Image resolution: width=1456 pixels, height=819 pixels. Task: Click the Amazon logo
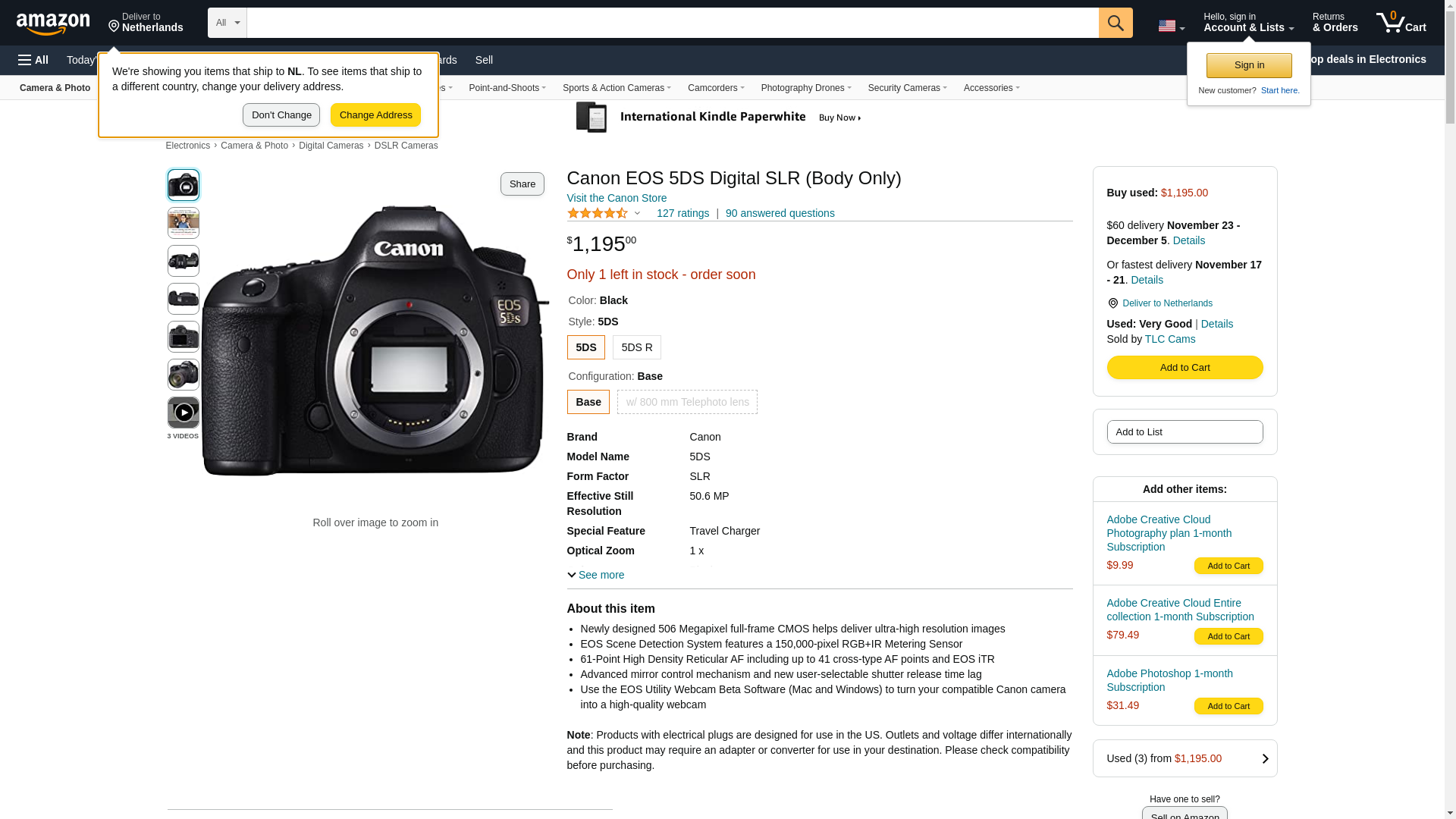pyautogui.click(x=53, y=24)
